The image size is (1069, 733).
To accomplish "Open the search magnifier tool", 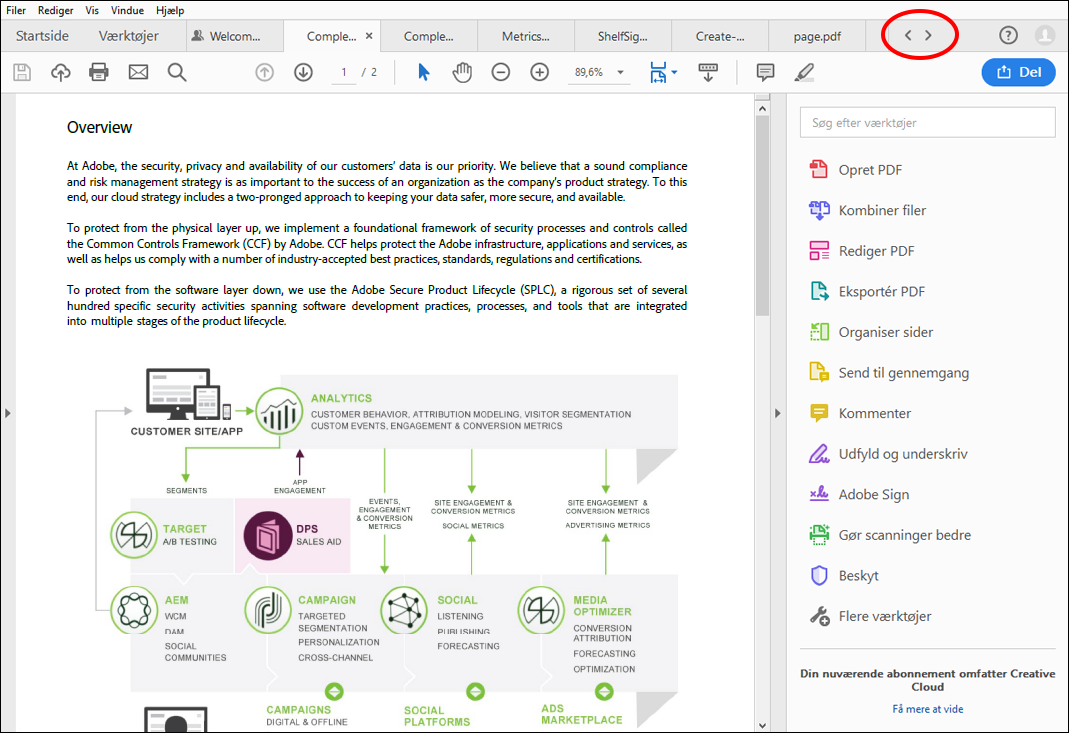I will tap(177, 72).
